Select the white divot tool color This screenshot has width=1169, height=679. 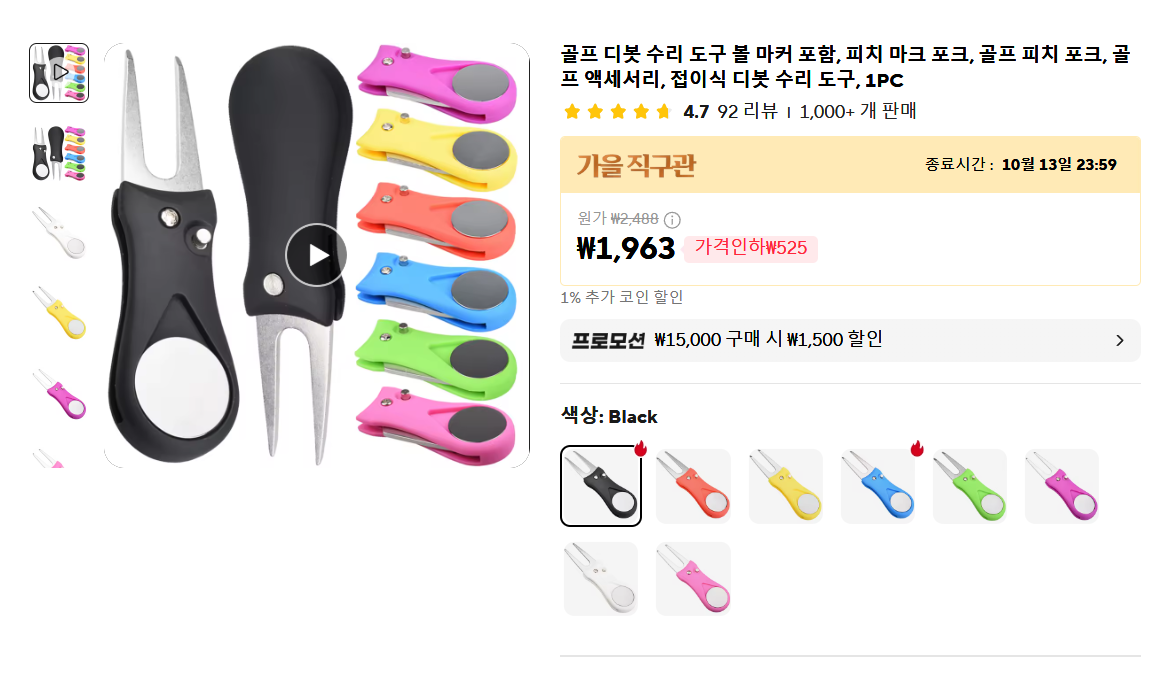pyautogui.click(x=601, y=578)
